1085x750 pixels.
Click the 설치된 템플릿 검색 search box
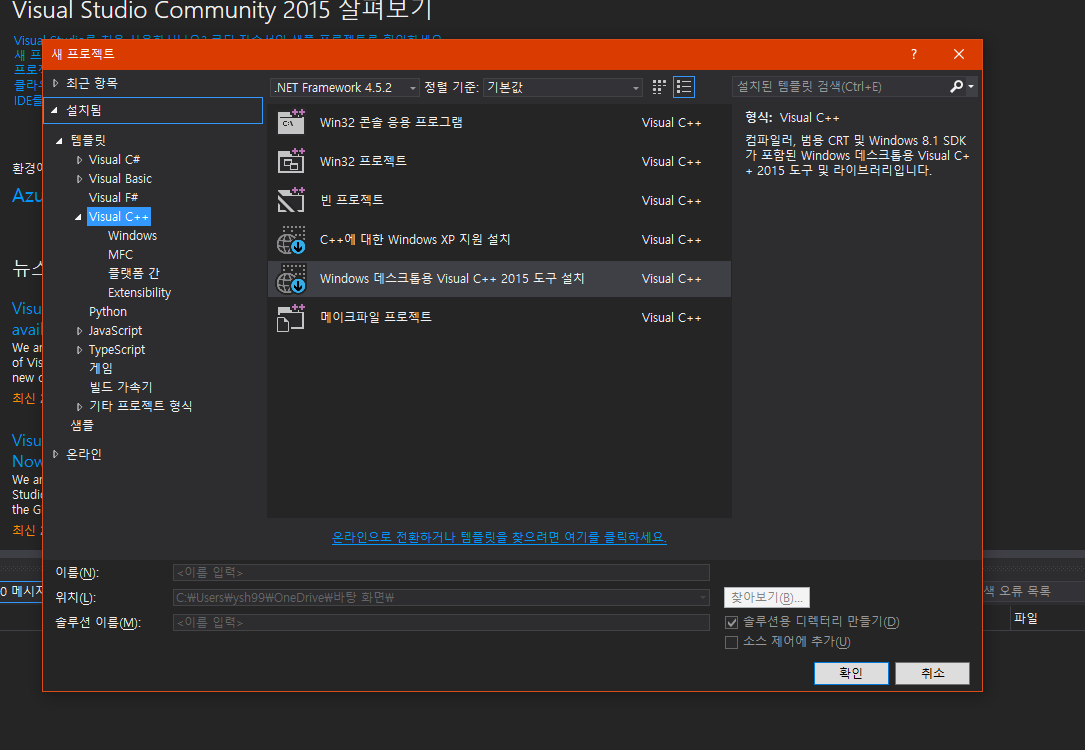coord(841,86)
